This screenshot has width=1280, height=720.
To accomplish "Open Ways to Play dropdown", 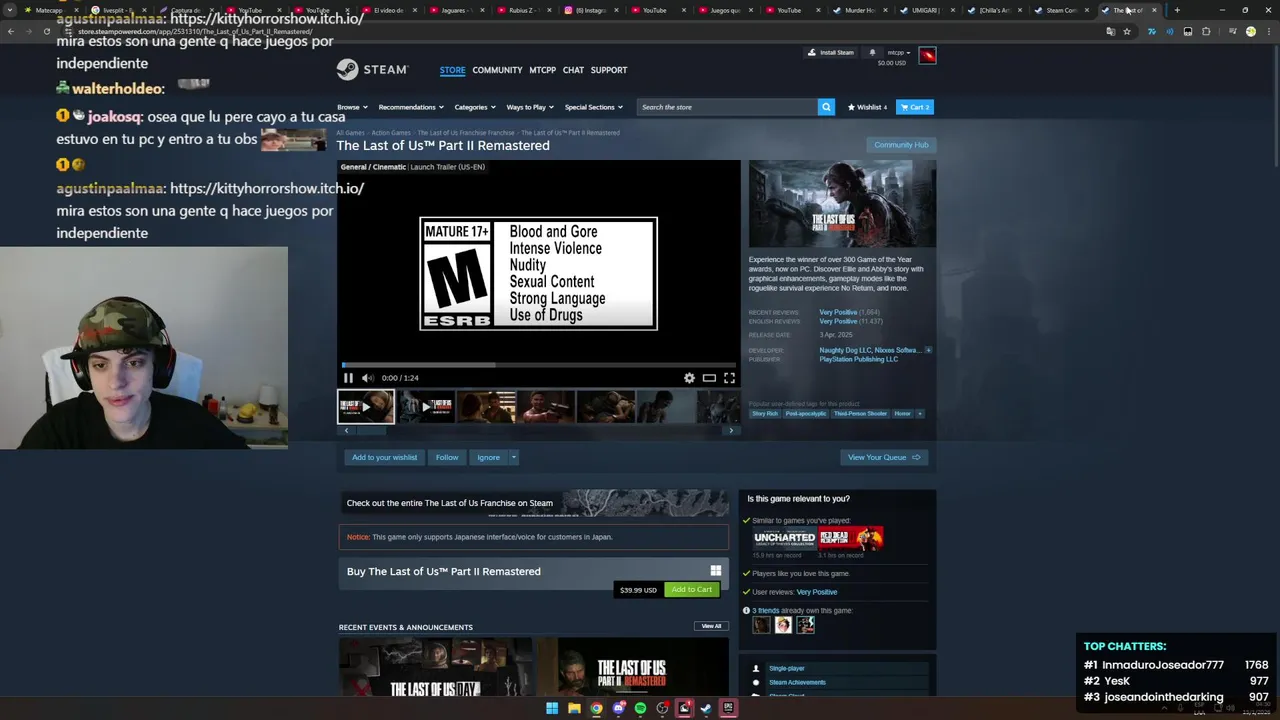I will [530, 107].
